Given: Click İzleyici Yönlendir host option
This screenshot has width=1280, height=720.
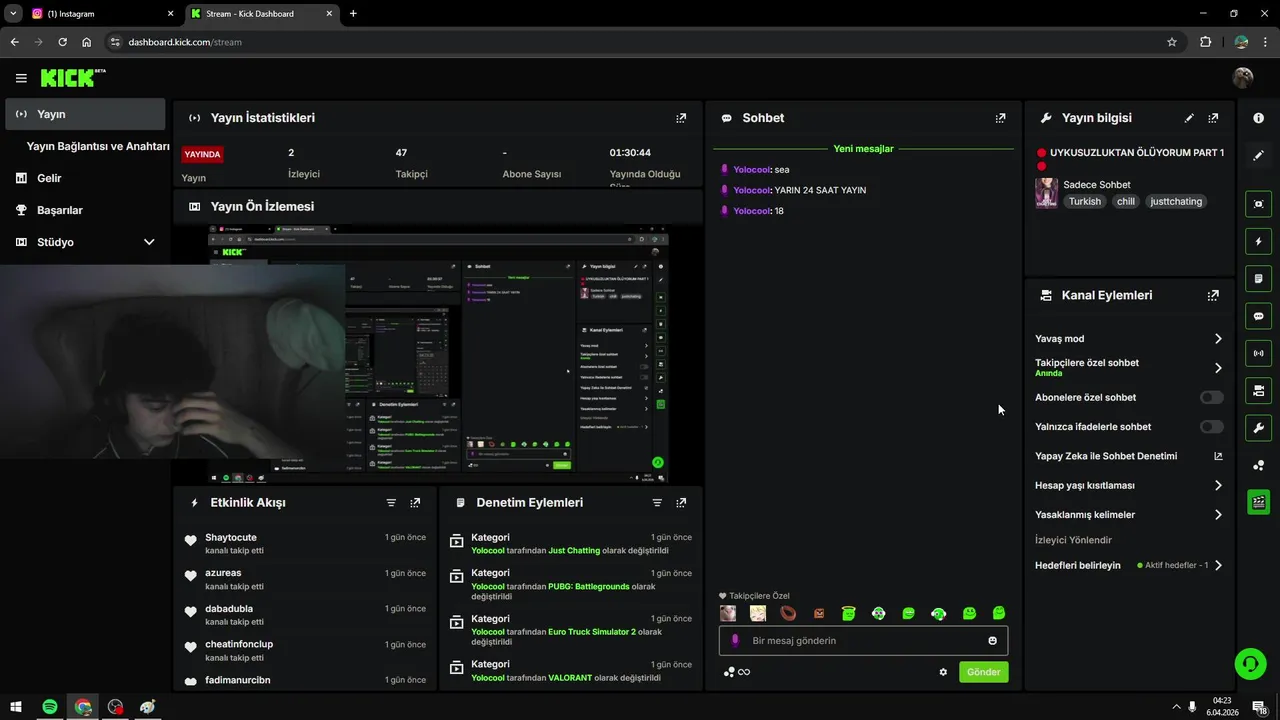Looking at the screenshot, I should point(1073,540).
